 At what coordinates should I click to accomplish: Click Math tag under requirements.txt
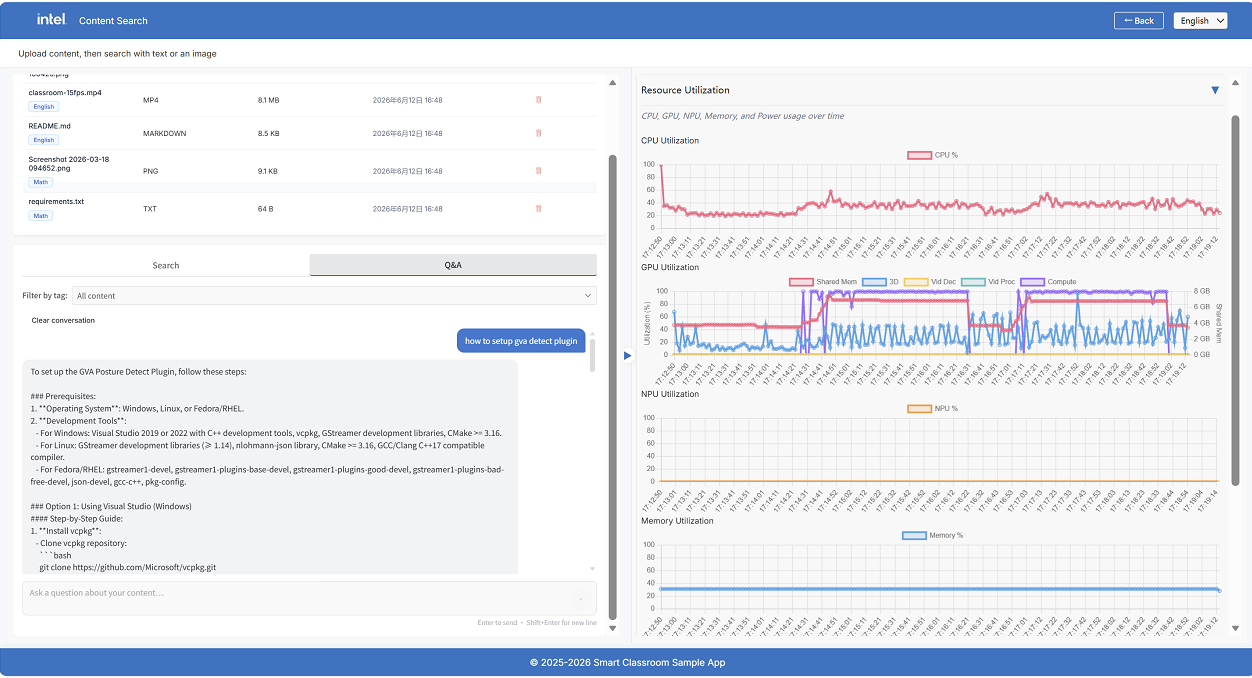point(40,215)
